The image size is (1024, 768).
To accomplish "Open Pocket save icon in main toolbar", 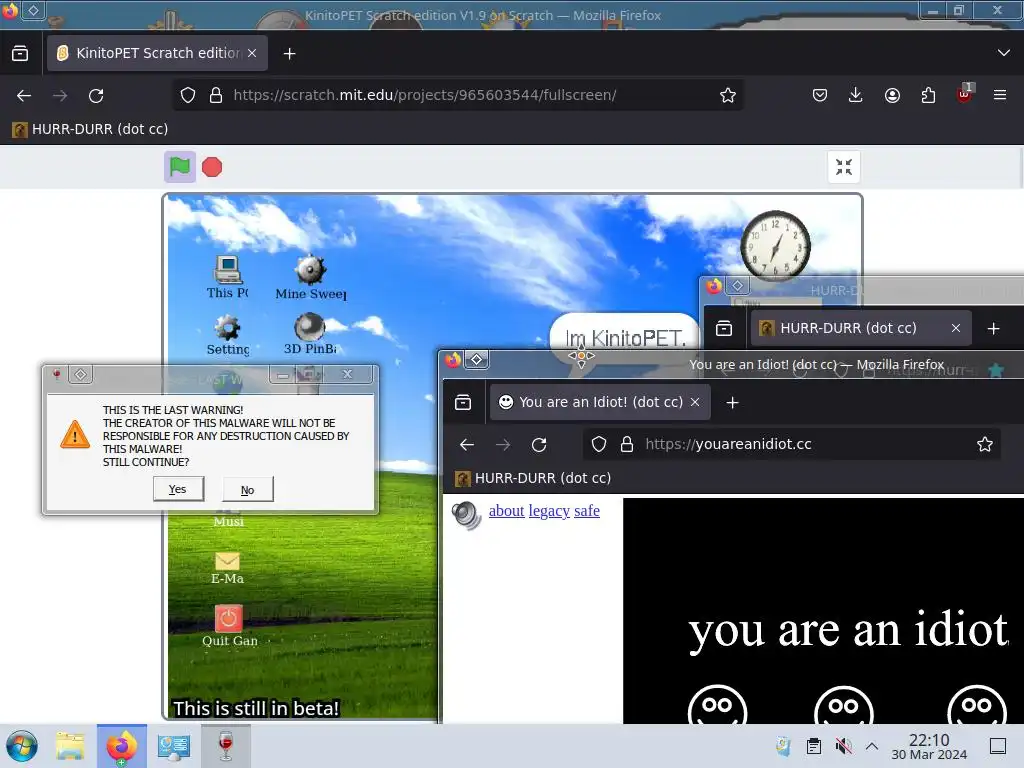I will [820, 95].
